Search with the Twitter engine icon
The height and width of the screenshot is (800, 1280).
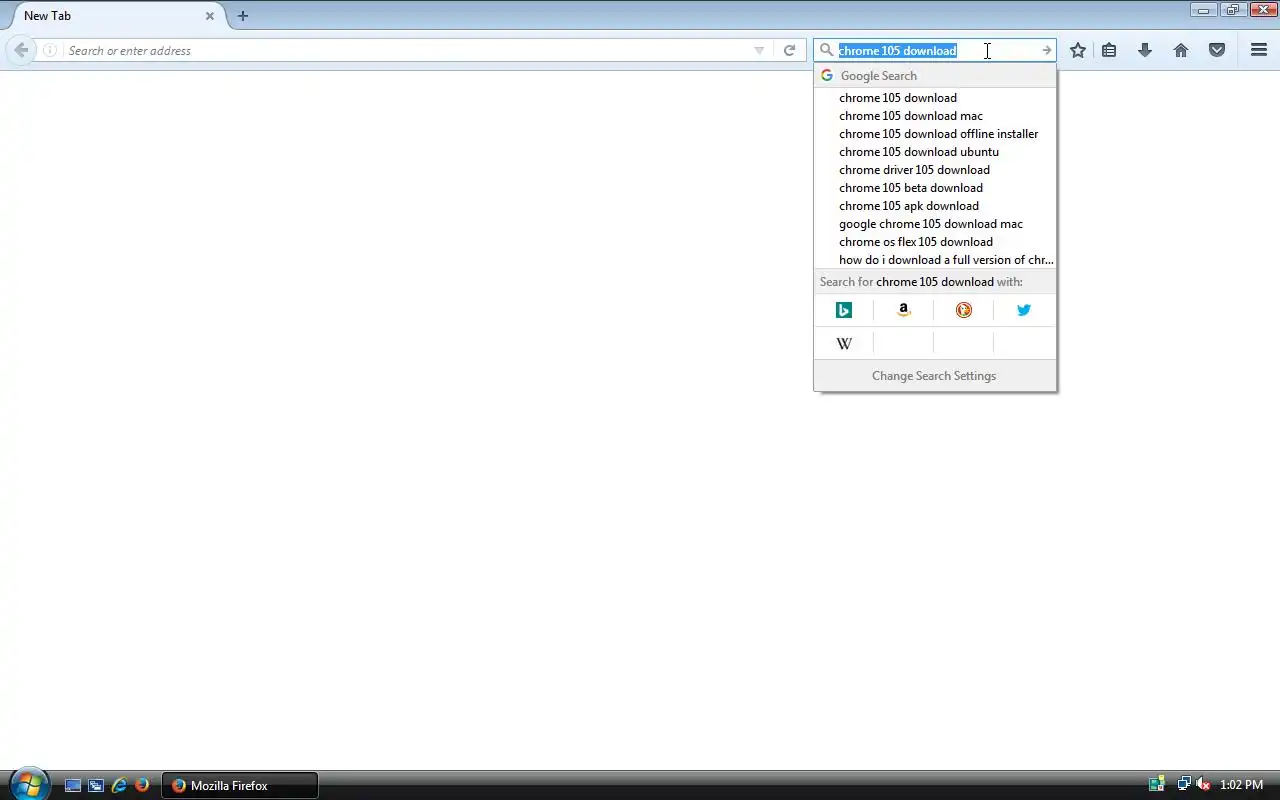tap(1024, 310)
